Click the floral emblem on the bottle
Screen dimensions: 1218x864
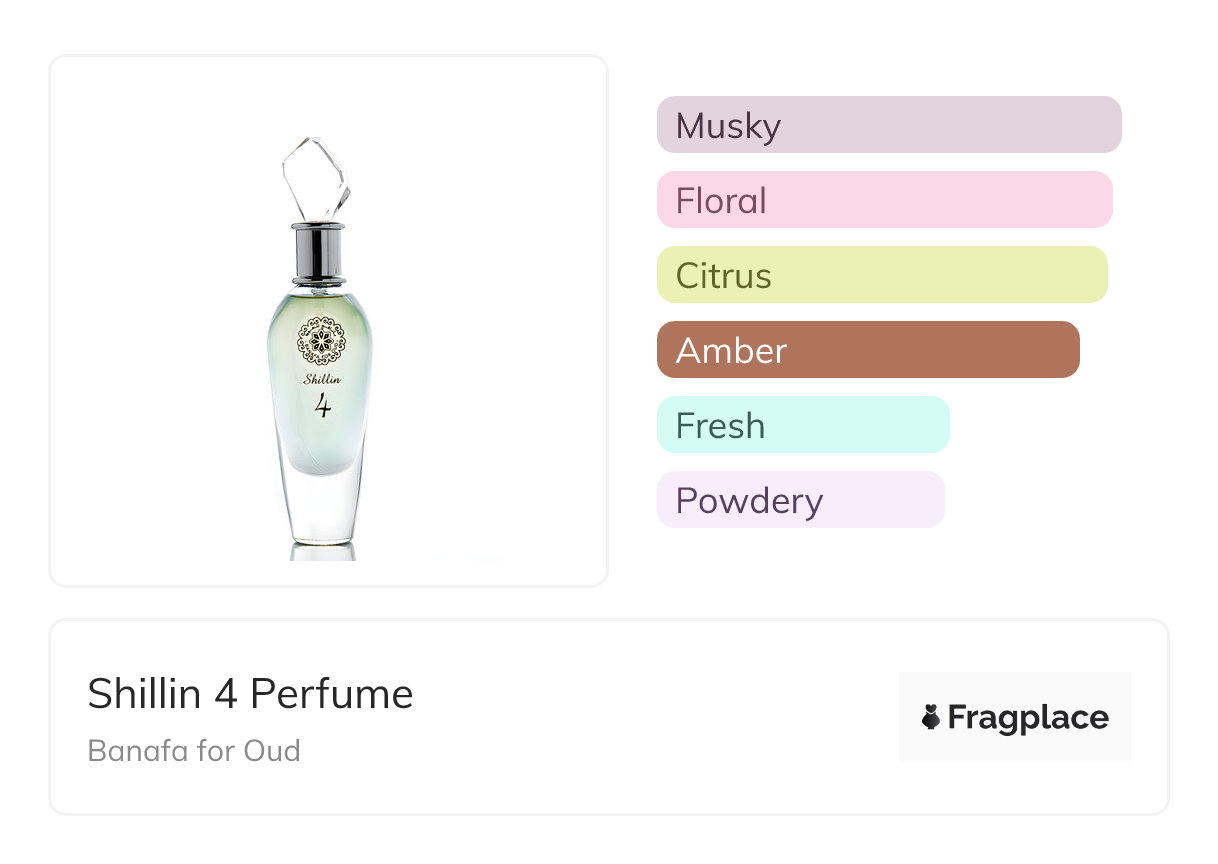pos(322,341)
